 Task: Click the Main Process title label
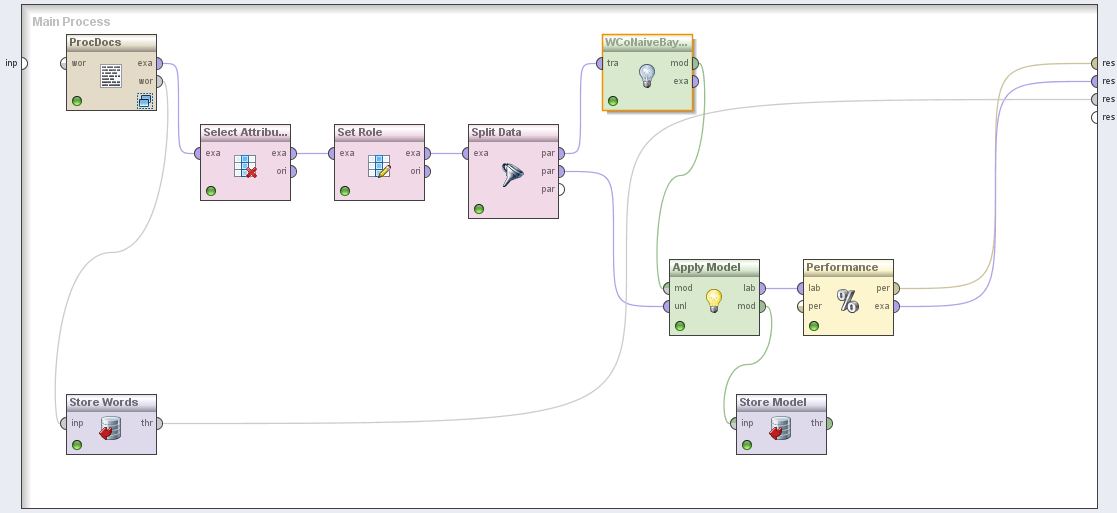pos(71,21)
